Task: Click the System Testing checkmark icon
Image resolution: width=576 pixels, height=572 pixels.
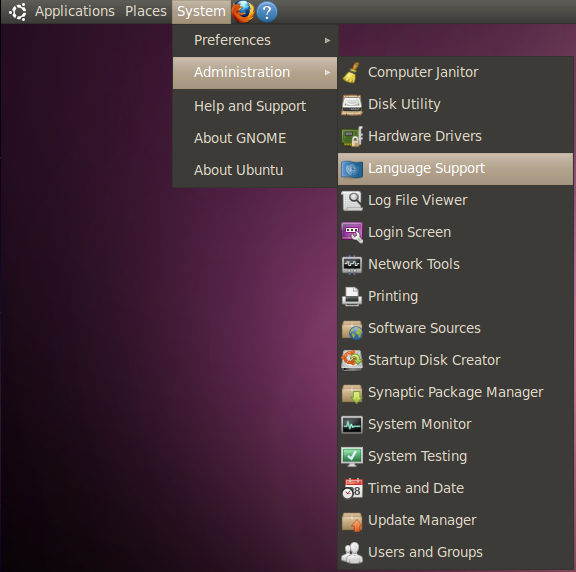Action: pos(352,457)
